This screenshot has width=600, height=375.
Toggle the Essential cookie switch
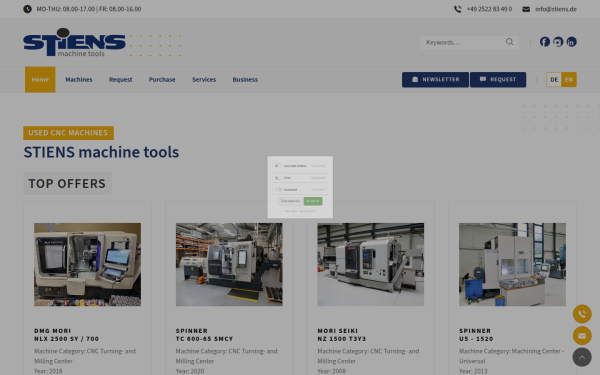pos(278,189)
